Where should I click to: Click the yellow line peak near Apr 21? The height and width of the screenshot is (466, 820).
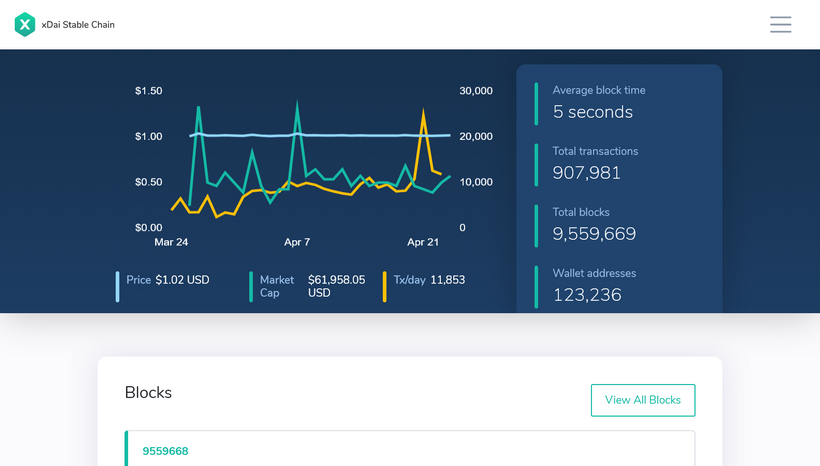tap(424, 112)
